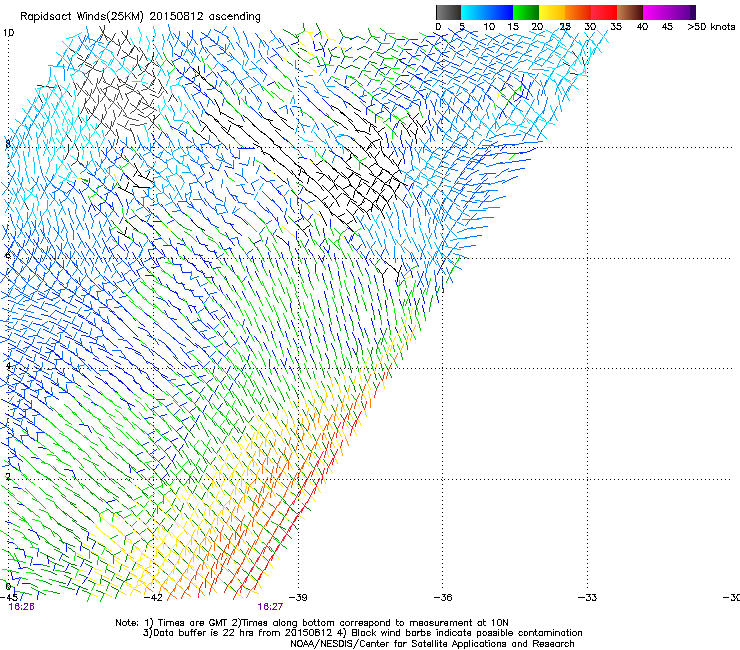
Task: Click the cyan-blue 5-15 knots color band
Action: 487,12
